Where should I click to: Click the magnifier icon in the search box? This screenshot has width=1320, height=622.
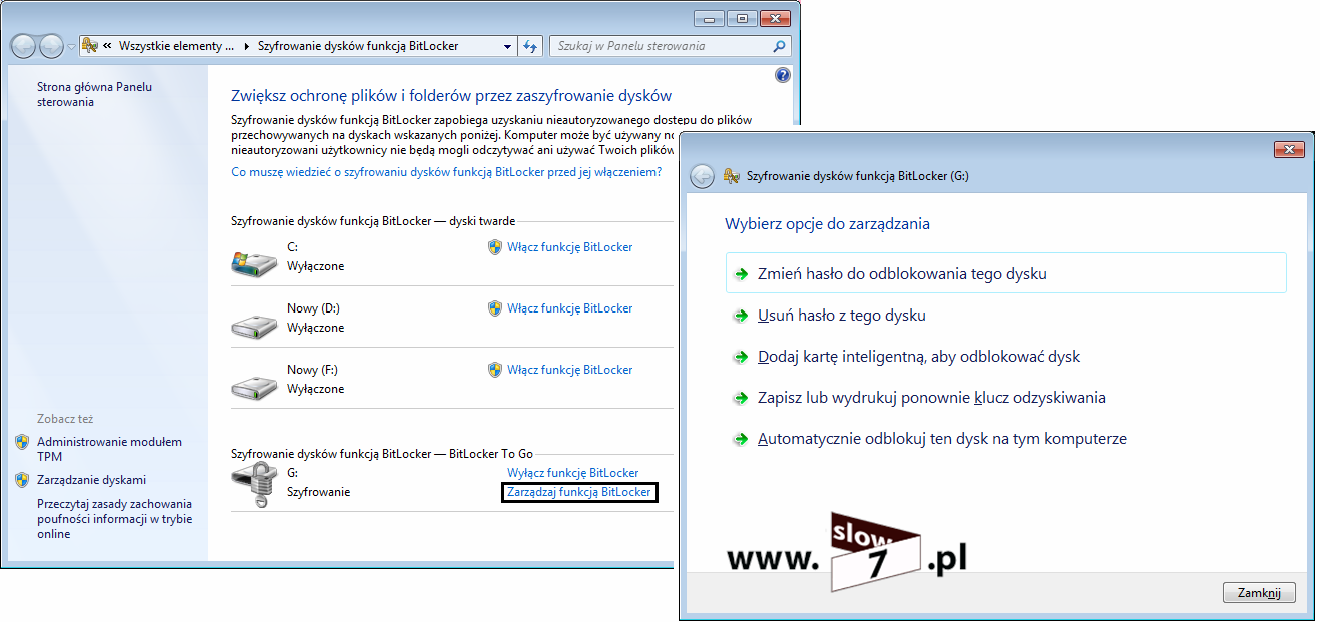[x=780, y=46]
